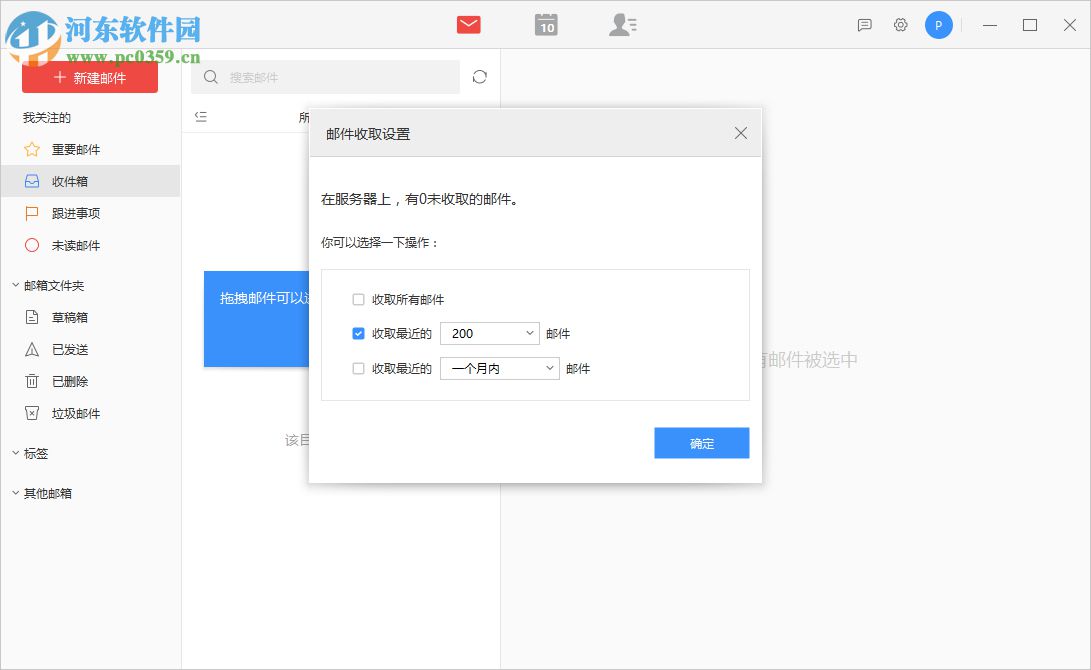The width and height of the screenshot is (1091, 670).
Task: Enable the 收取所有邮件 checkbox
Action: [x=356, y=299]
